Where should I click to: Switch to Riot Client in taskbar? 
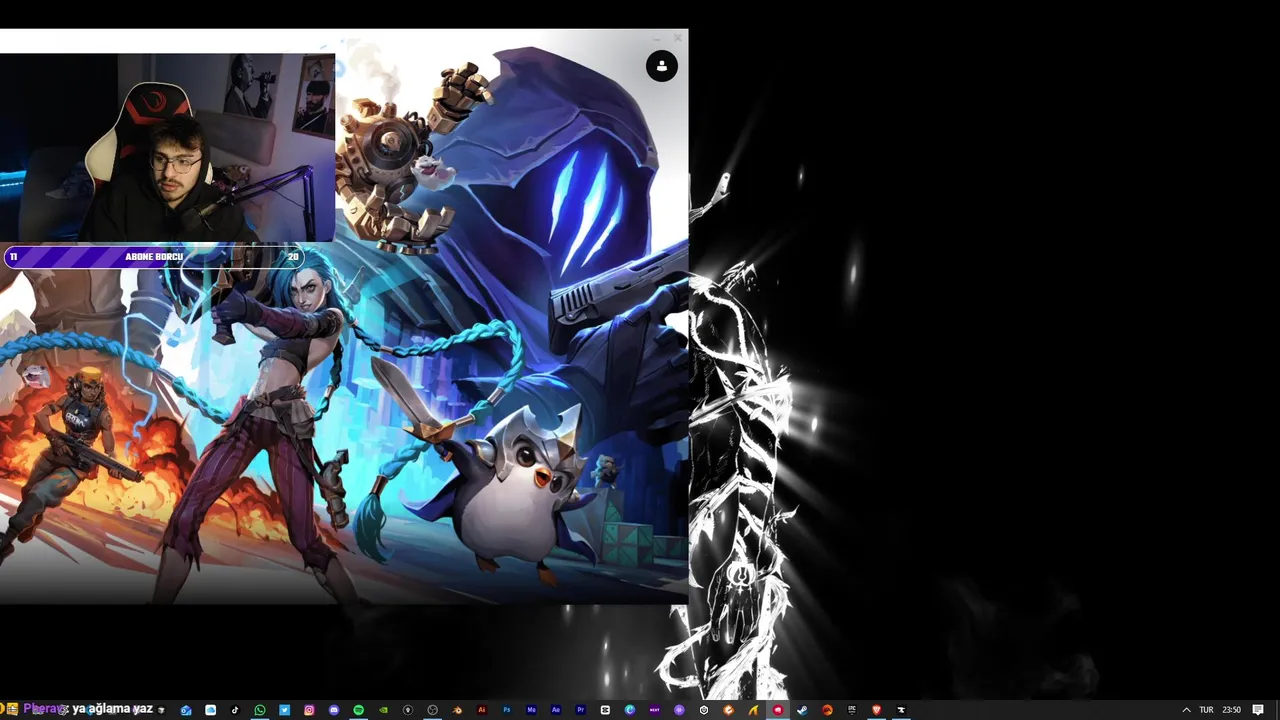click(x=778, y=710)
